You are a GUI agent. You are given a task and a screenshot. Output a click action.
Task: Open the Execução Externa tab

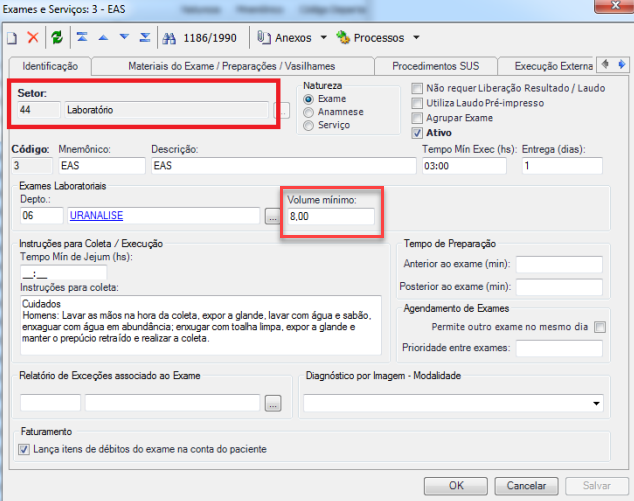(x=547, y=66)
